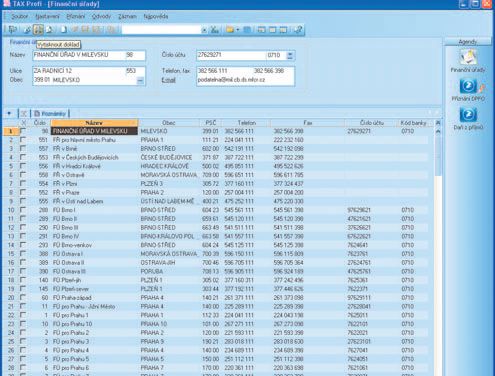
Task: Click the Ulice field containing ZA RADNICÍ 12
Action: [x=79, y=71]
